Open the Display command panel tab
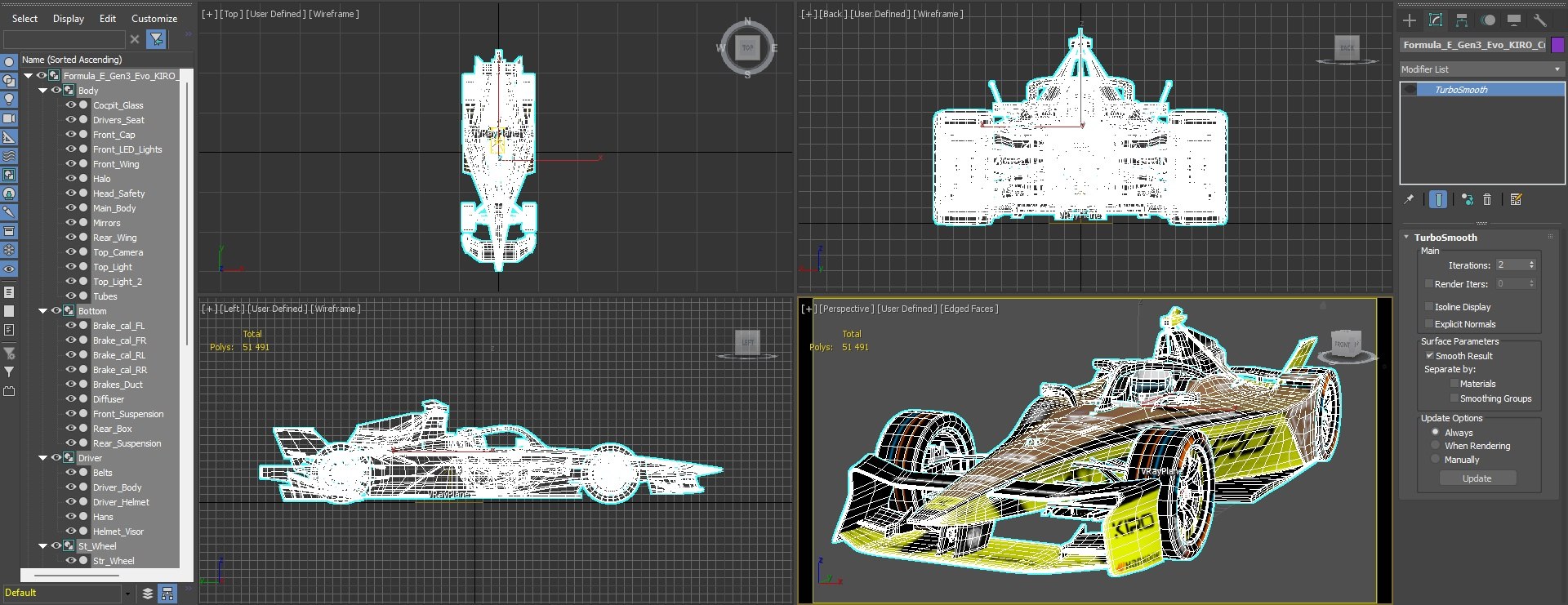1568x605 pixels. [x=1514, y=20]
